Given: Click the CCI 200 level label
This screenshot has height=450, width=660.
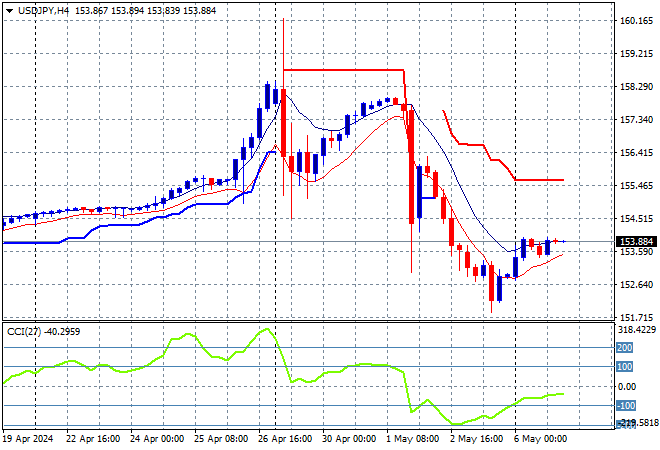Looking at the screenshot, I should [625, 348].
